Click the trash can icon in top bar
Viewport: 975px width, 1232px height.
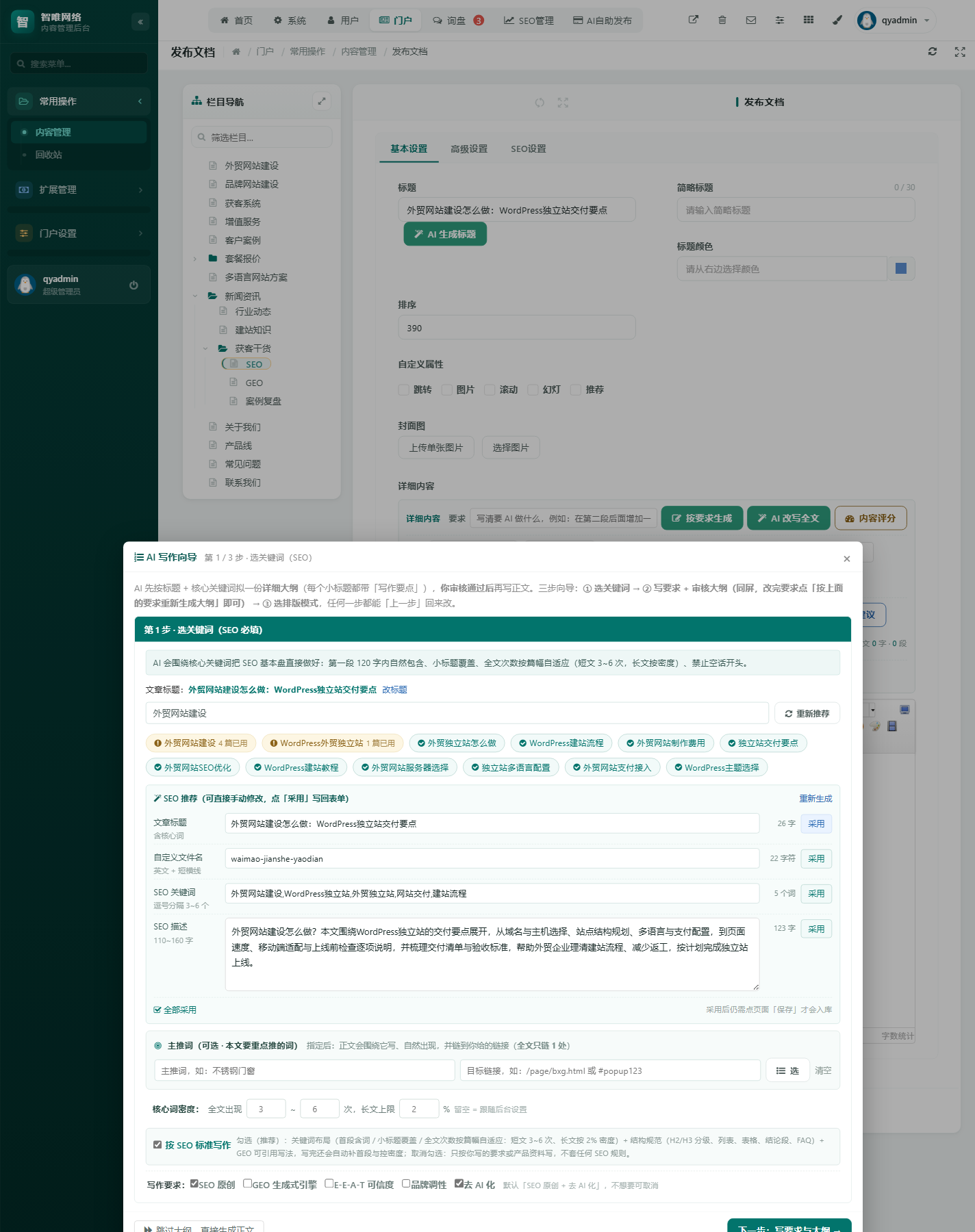[722, 20]
